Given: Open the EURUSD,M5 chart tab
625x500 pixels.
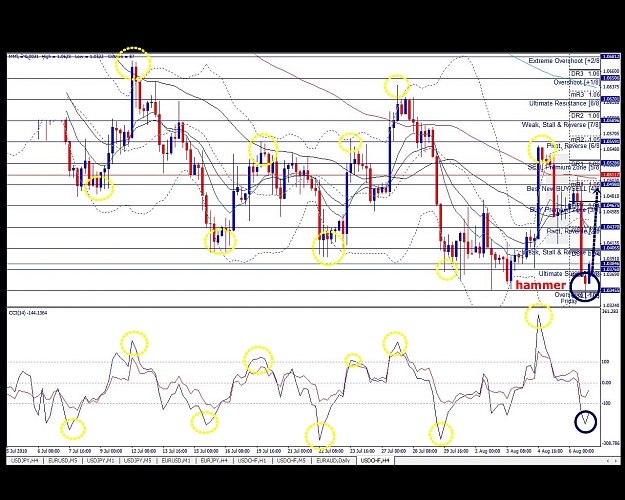Looking at the screenshot, I should click(x=63, y=461).
